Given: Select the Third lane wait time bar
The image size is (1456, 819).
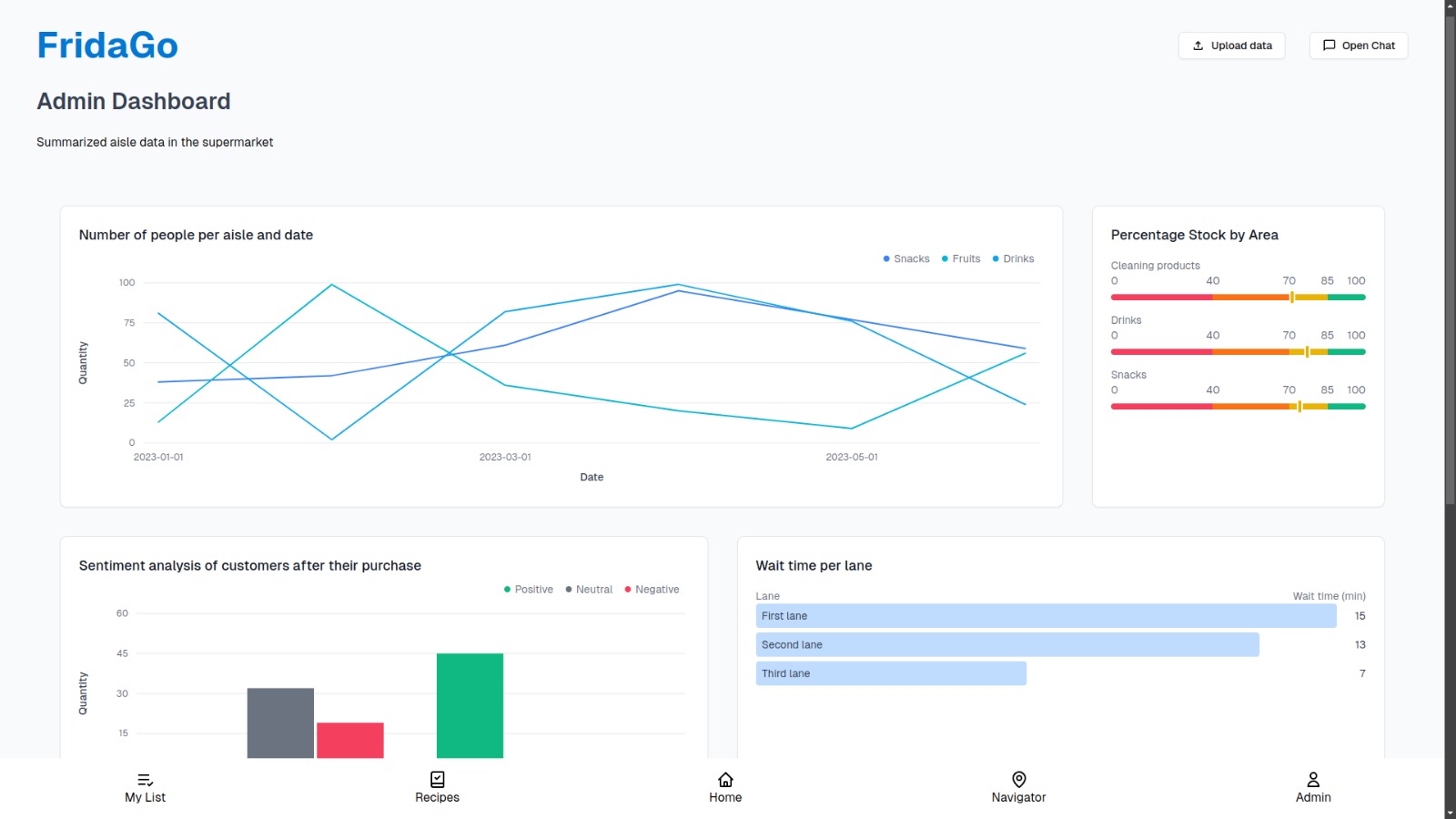Looking at the screenshot, I should pos(891,673).
